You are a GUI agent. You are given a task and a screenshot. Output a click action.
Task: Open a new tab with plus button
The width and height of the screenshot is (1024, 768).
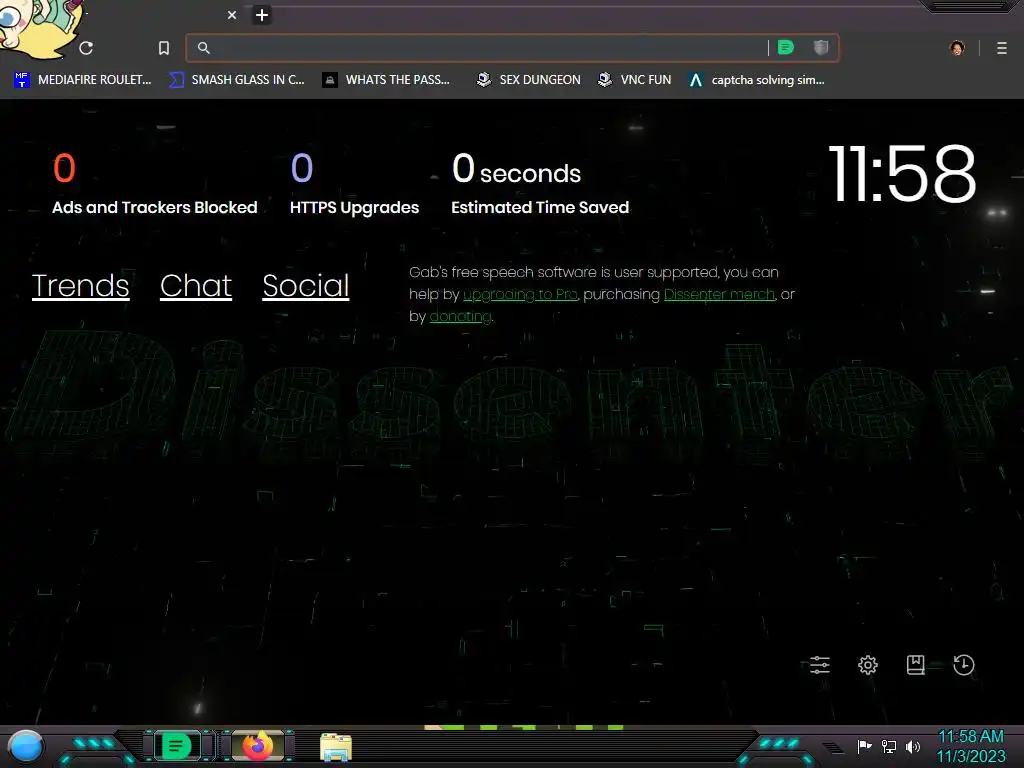[x=262, y=15]
